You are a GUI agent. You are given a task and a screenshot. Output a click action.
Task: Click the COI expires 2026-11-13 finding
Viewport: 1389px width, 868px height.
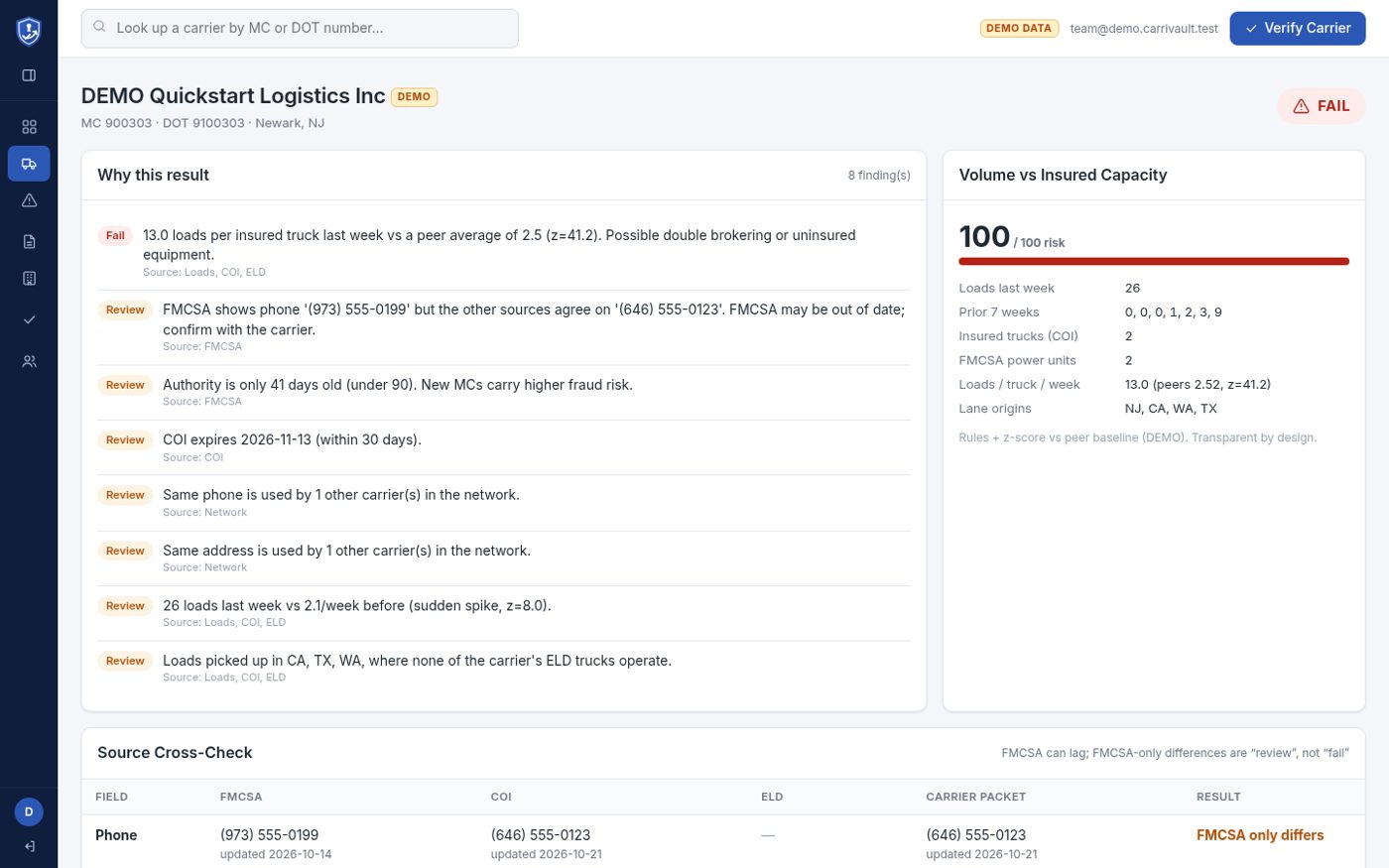click(x=292, y=439)
